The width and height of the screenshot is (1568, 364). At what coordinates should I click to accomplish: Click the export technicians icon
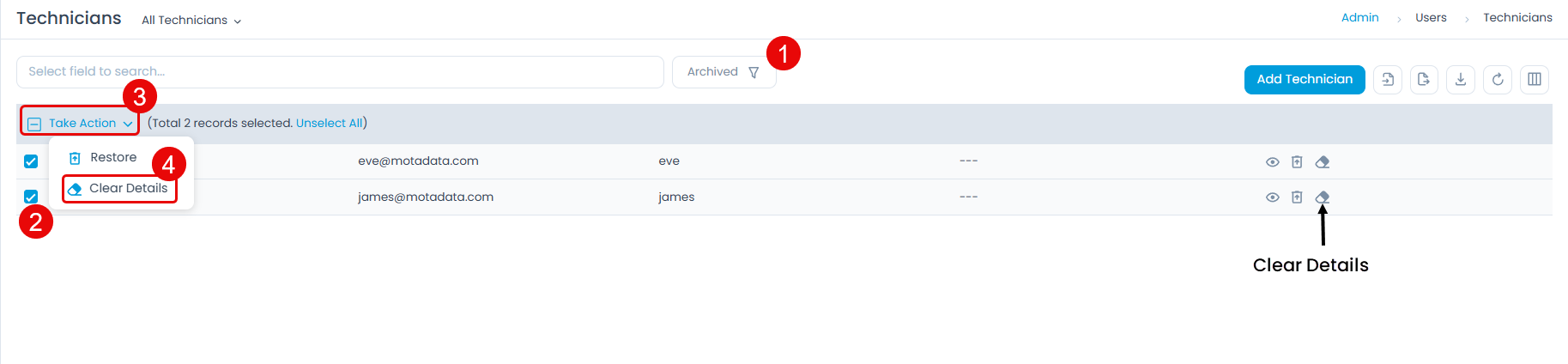pos(1424,80)
